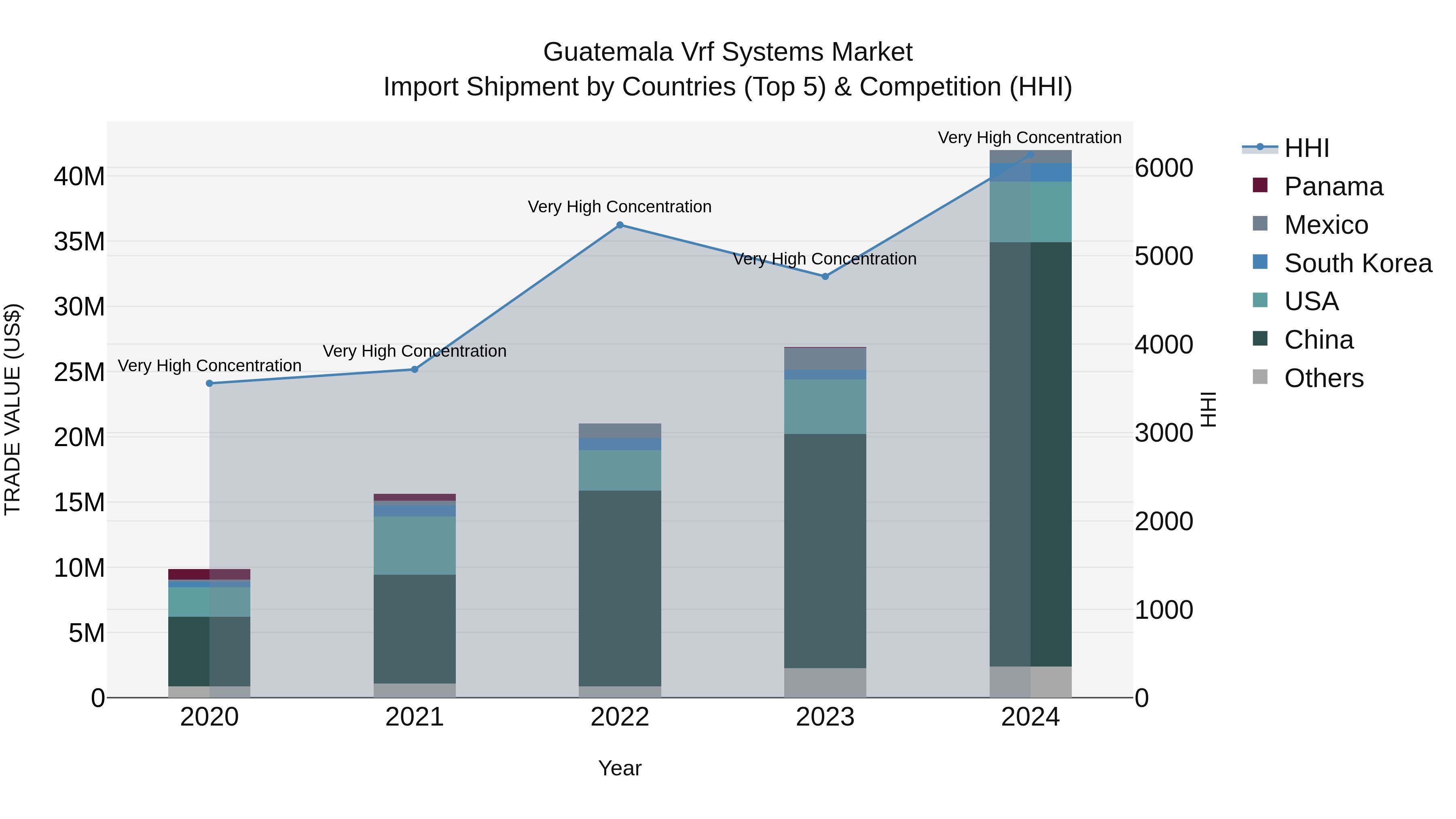Click the Panama color swatch in legend
This screenshot has width=1456, height=819.
pyautogui.click(x=1260, y=185)
